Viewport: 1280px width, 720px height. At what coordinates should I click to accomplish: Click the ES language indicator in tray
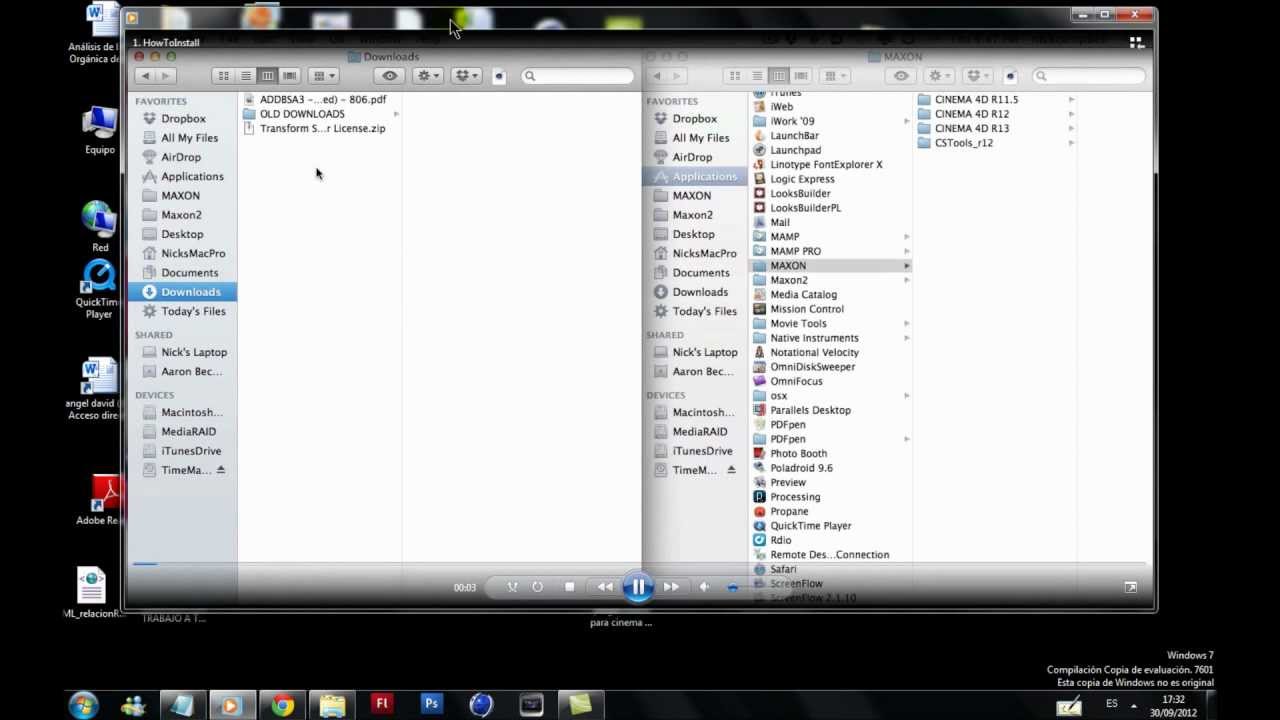click(1111, 704)
